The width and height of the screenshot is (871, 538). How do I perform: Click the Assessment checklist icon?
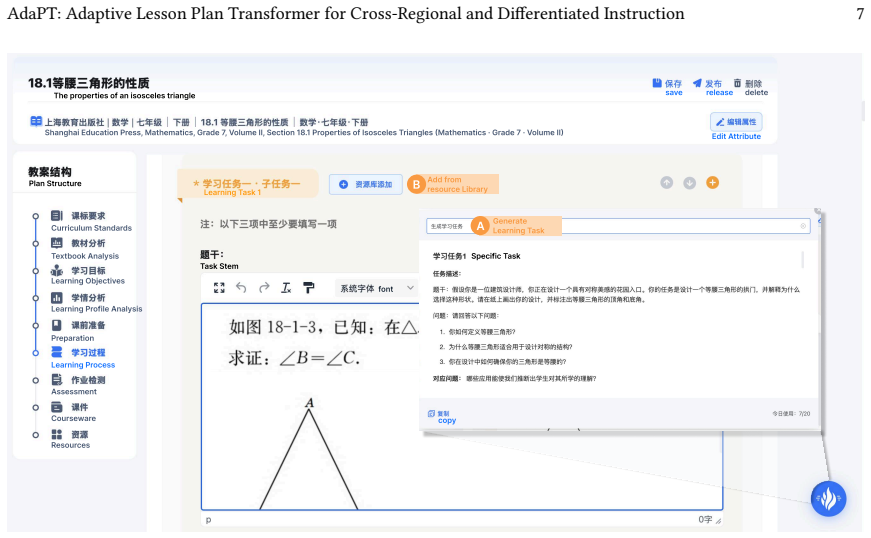click(x=57, y=380)
